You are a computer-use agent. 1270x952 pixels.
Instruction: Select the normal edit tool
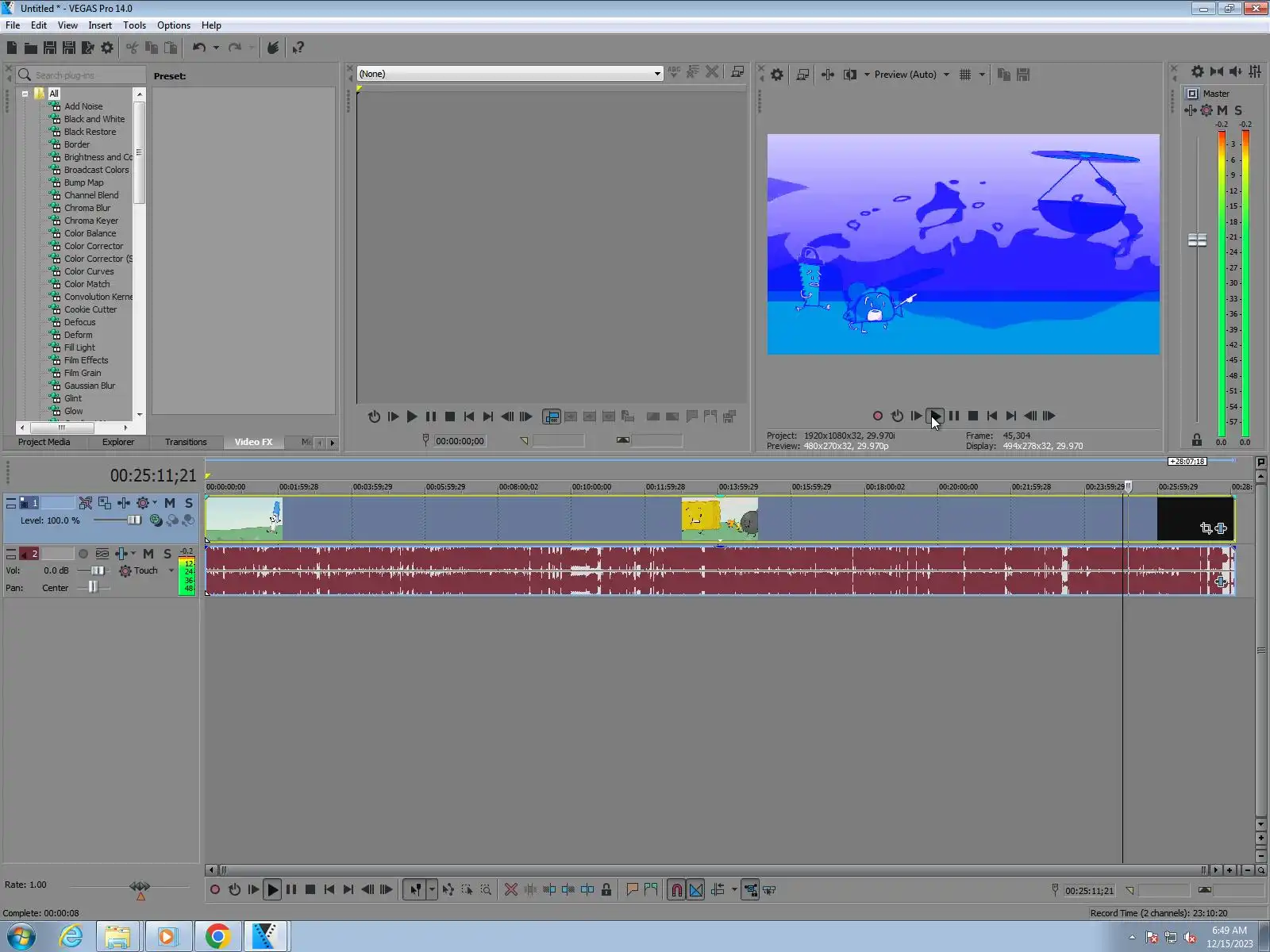[x=415, y=890]
